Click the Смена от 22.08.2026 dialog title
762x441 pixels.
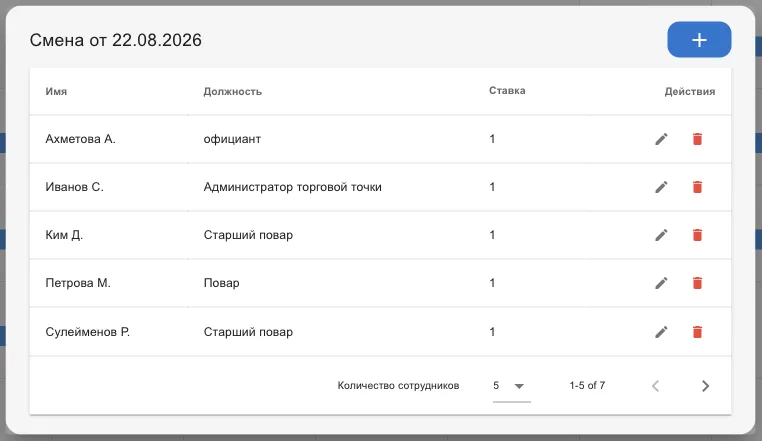tap(116, 40)
